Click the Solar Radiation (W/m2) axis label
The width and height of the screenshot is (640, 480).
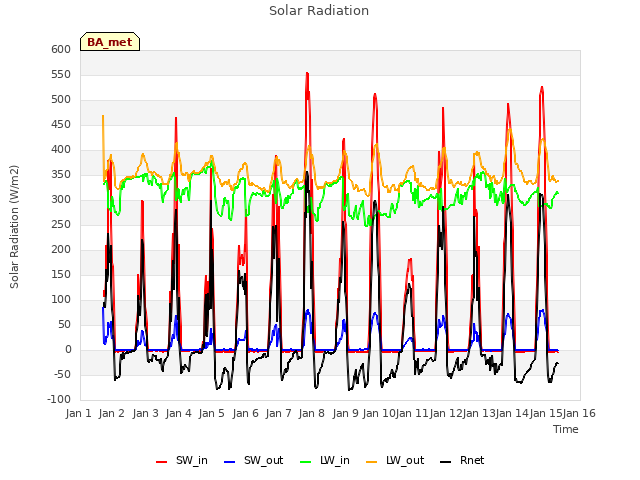pyautogui.click(x=14, y=227)
